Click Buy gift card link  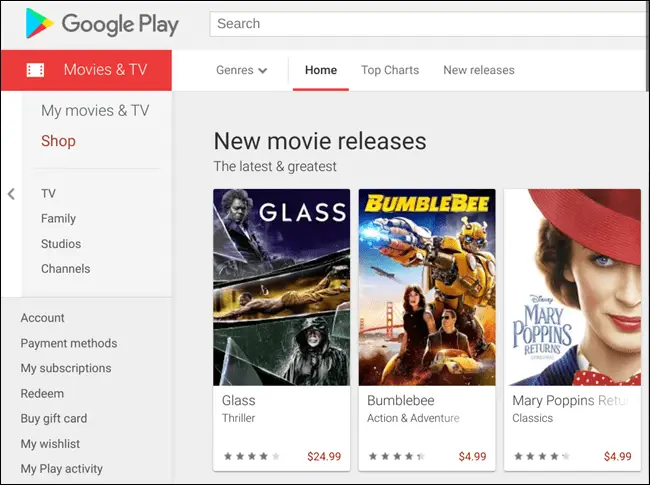tap(54, 419)
